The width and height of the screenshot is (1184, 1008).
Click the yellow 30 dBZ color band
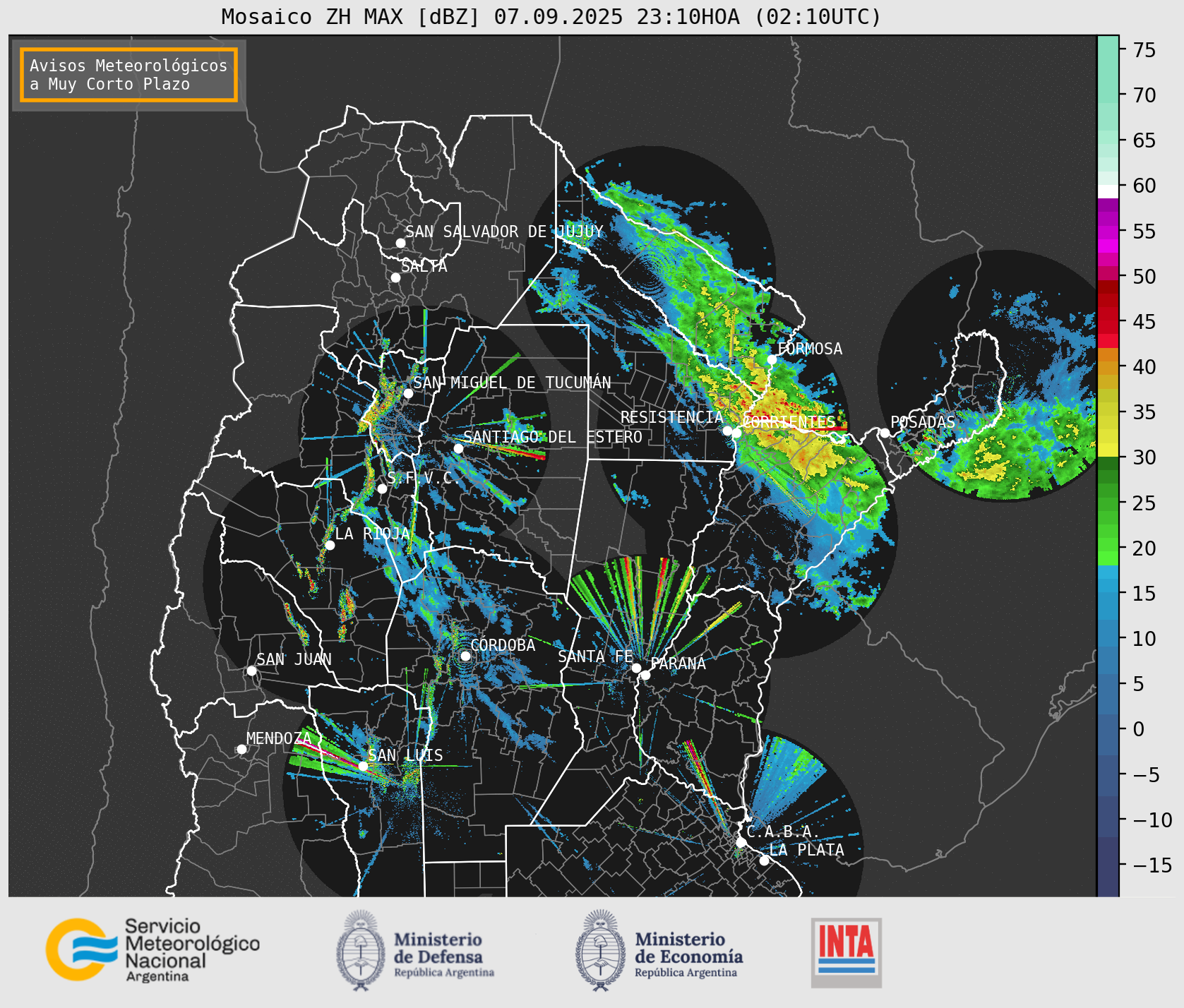(1108, 450)
